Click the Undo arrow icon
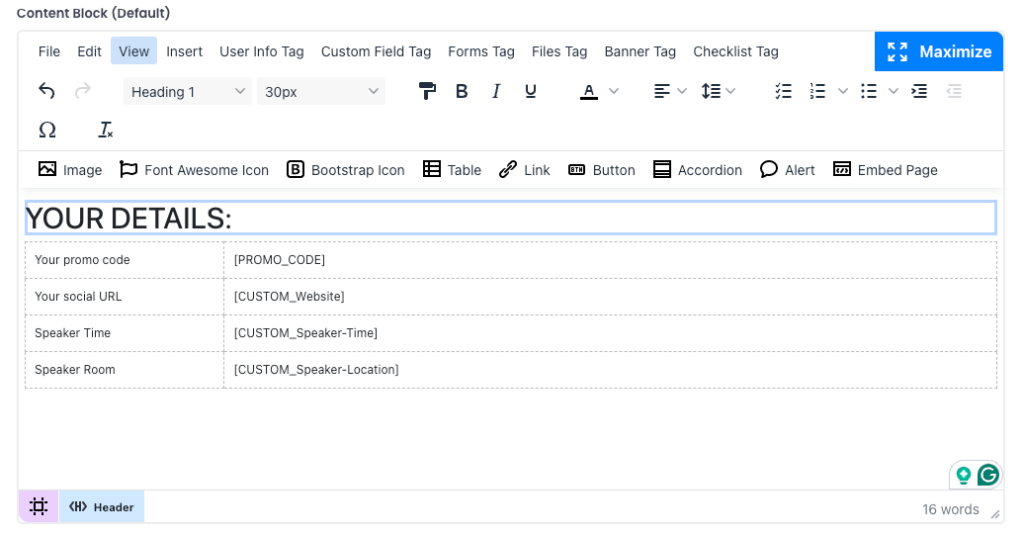 click(x=47, y=91)
